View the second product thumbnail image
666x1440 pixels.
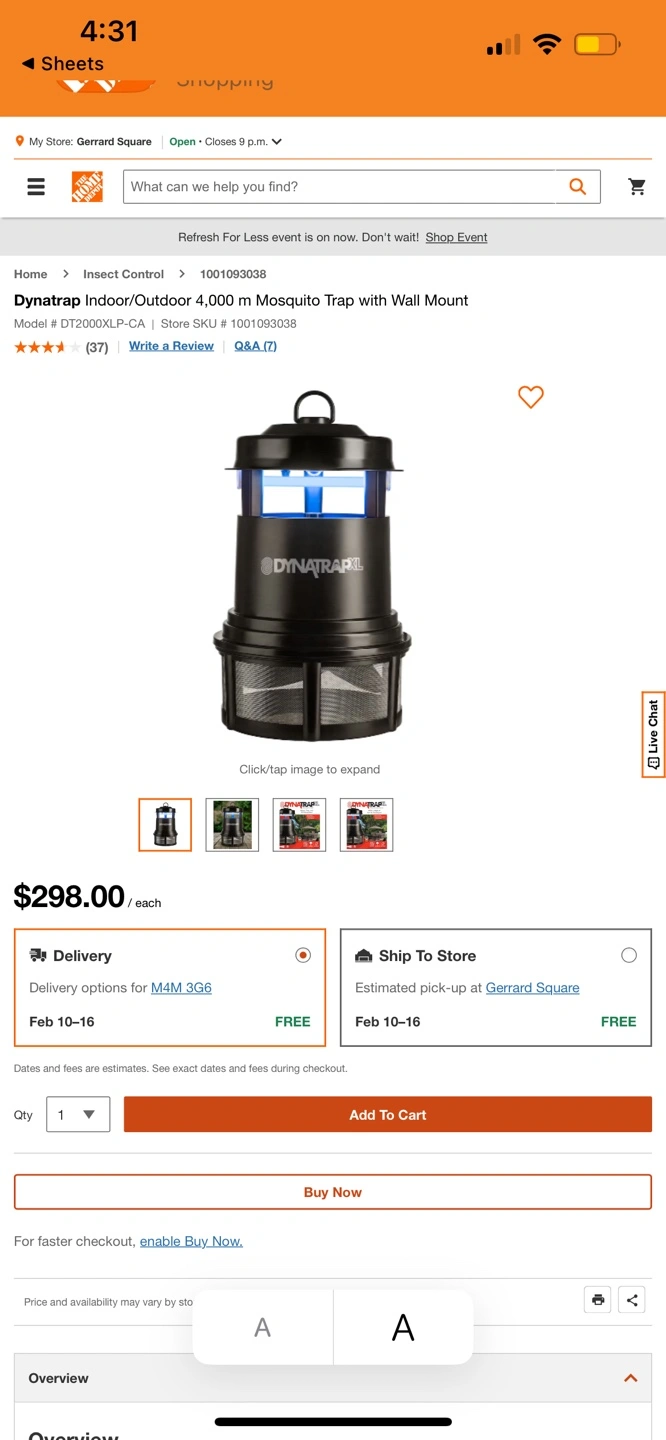click(232, 825)
